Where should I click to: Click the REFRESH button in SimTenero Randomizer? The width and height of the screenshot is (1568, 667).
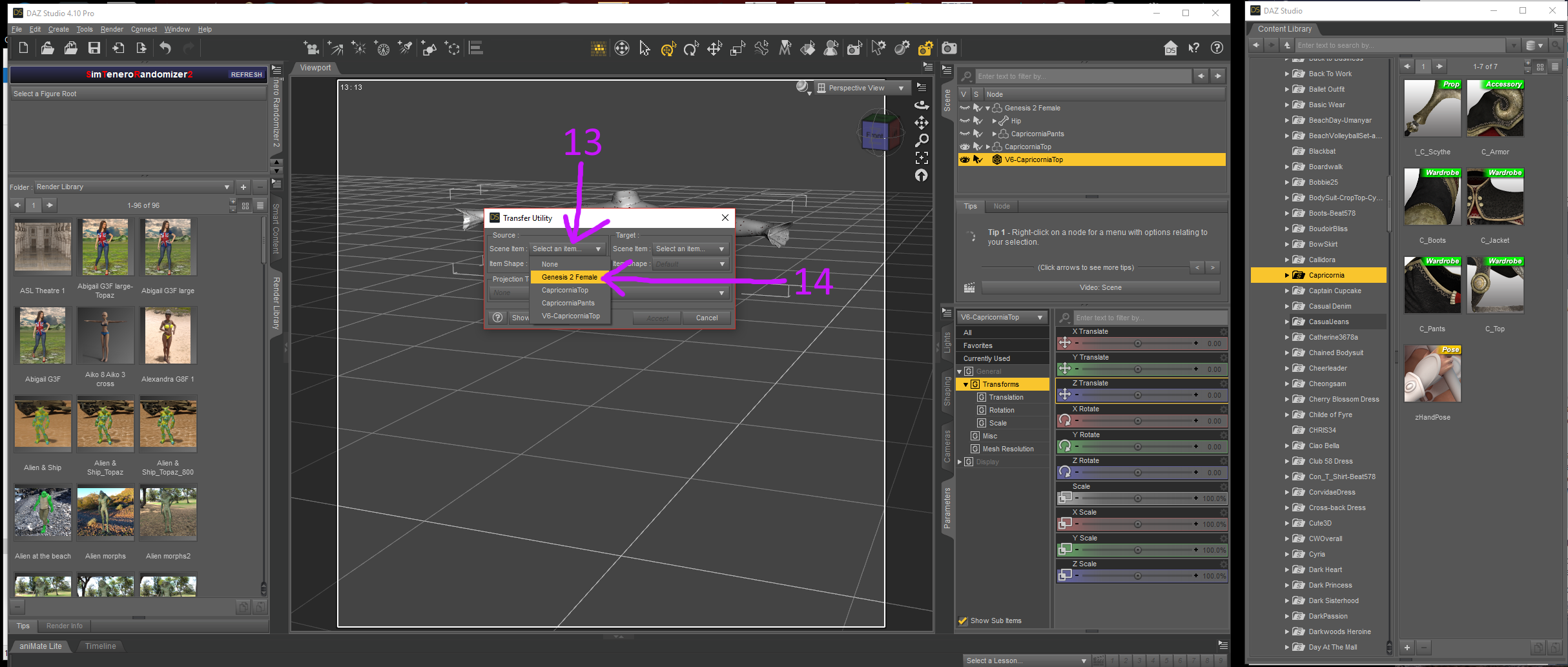pyautogui.click(x=246, y=74)
